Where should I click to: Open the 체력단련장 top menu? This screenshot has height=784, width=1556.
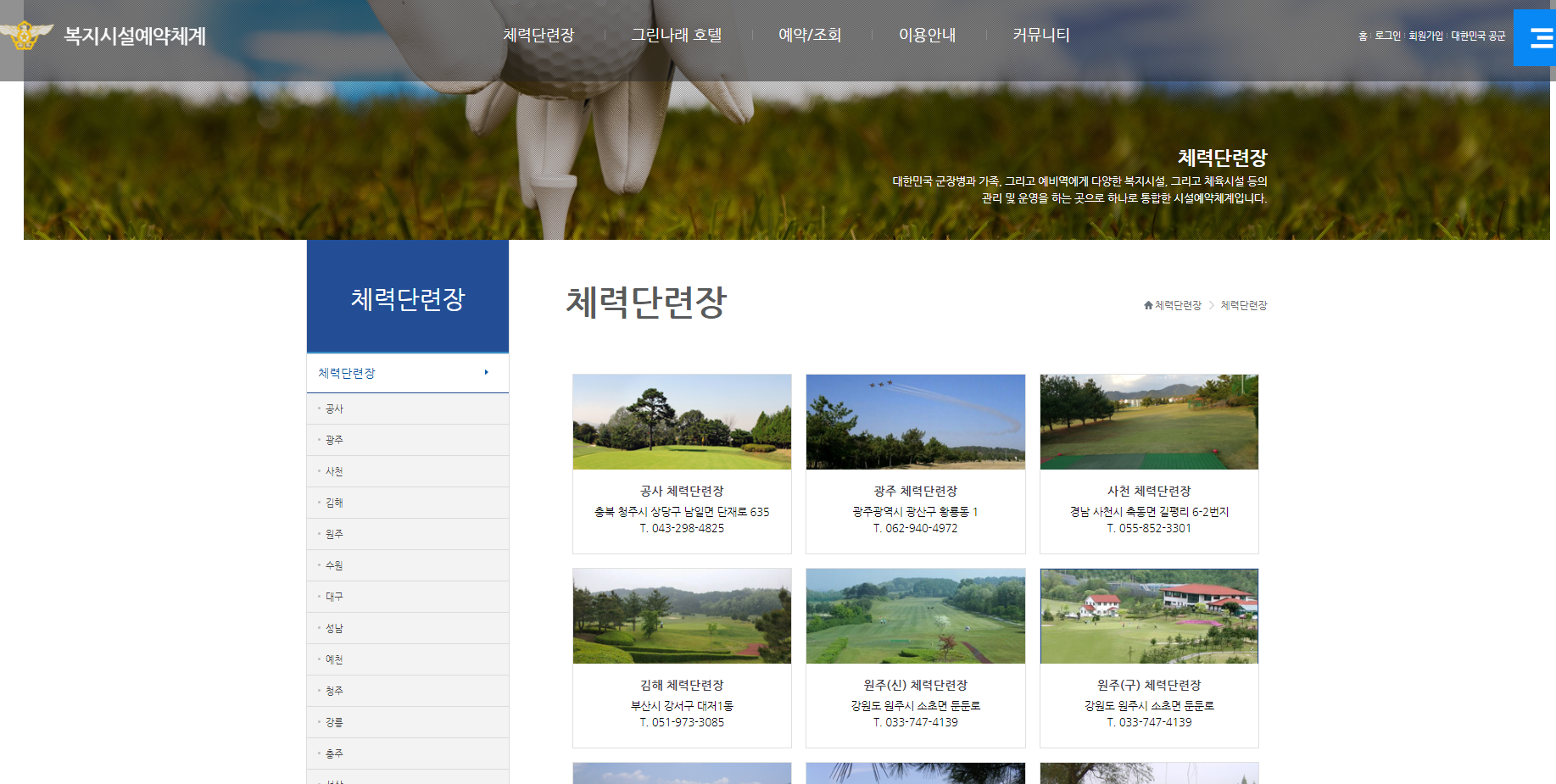(x=538, y=35)
